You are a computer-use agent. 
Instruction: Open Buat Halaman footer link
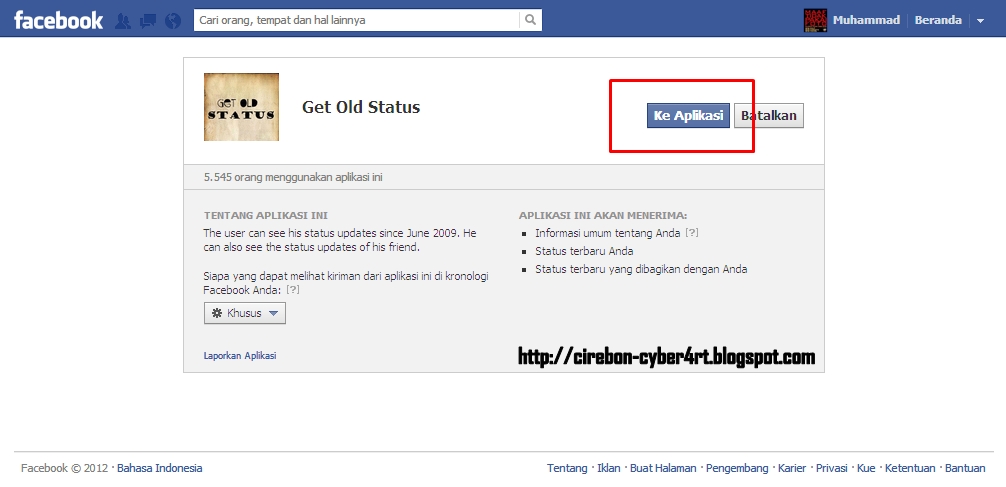[x=663, y=468]
